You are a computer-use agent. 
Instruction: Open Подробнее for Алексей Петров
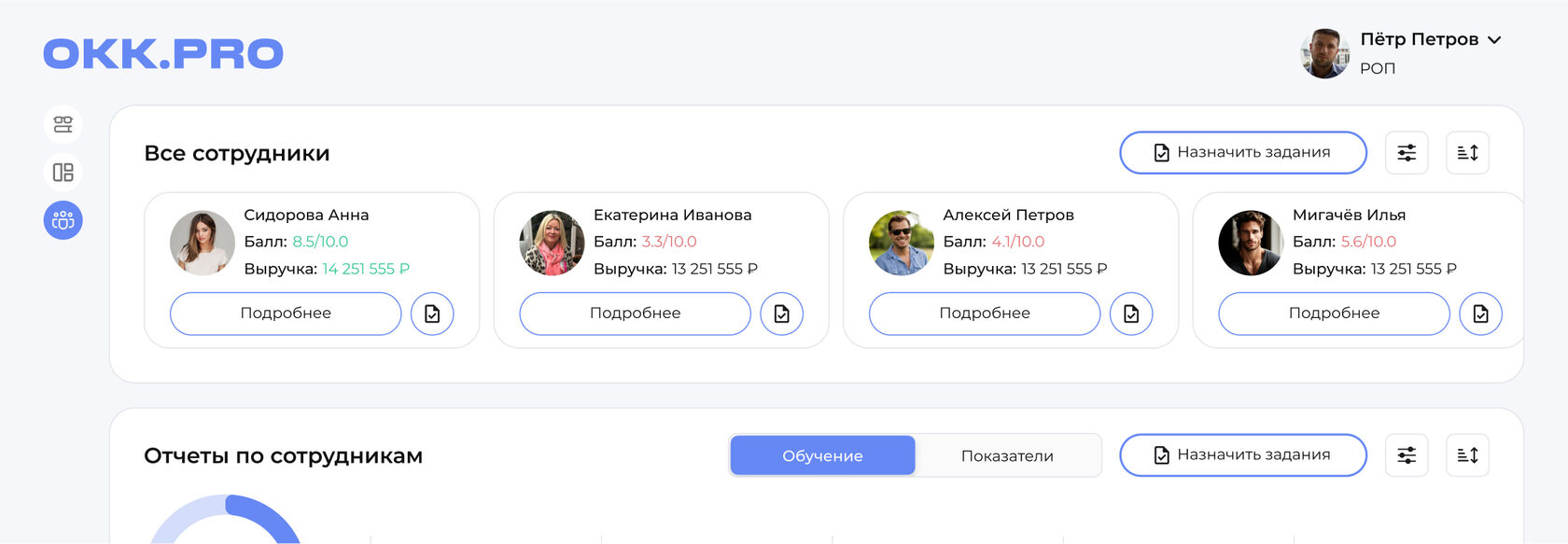tap(985, 314)
